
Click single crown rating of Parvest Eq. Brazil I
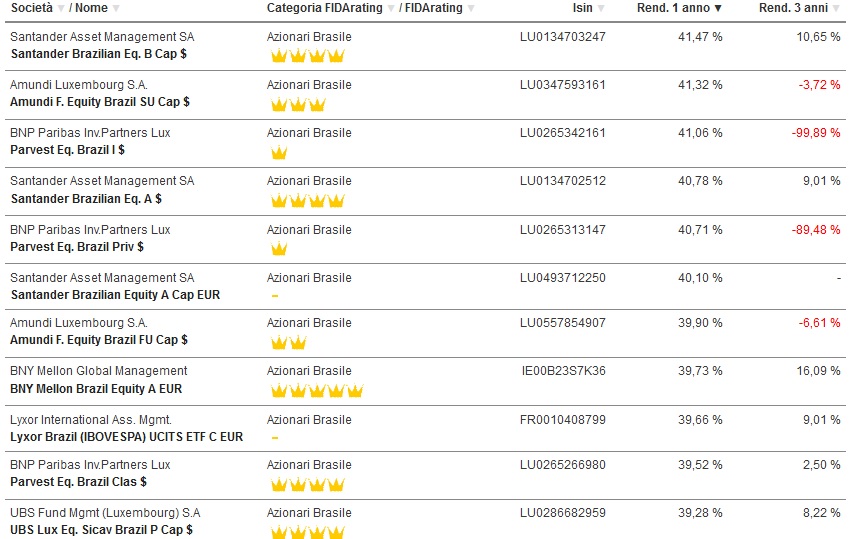tap(279, 152)
